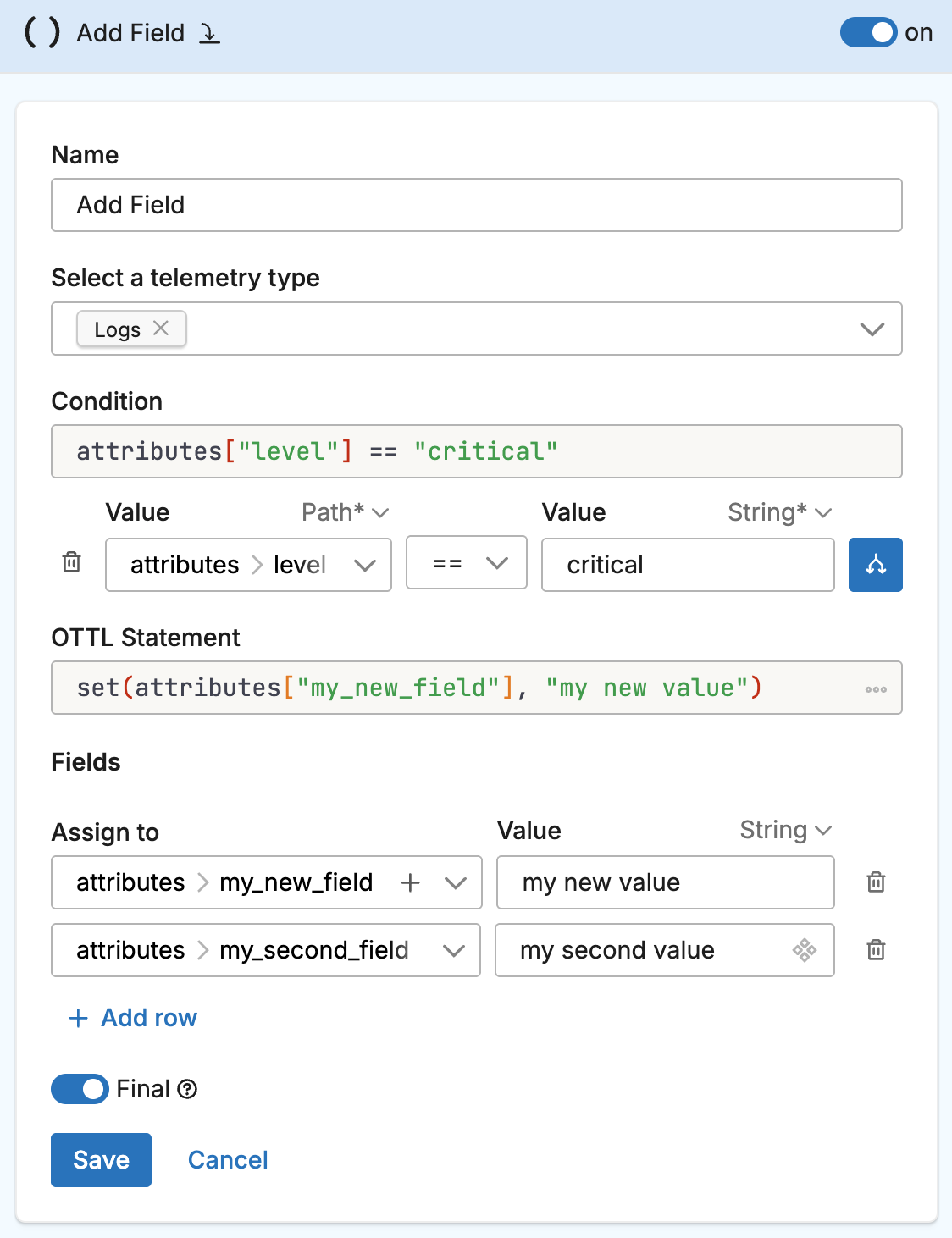Delete the condition row with trash icon
Viewport: 952px width, 1238px height.
coord(72,562)
